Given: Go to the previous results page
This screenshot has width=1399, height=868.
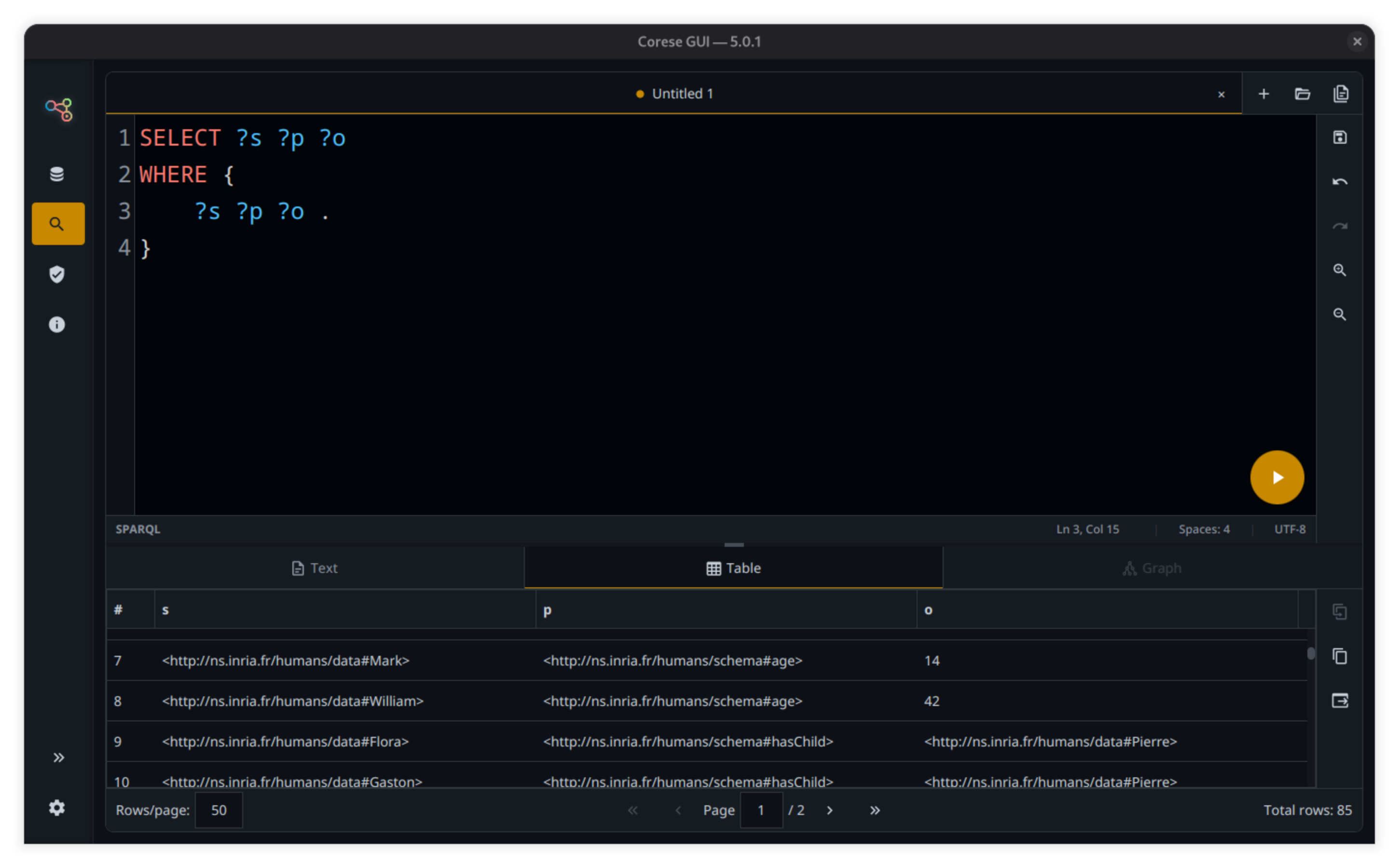Looking at the screenshot, I should click(x=678, y=810).
